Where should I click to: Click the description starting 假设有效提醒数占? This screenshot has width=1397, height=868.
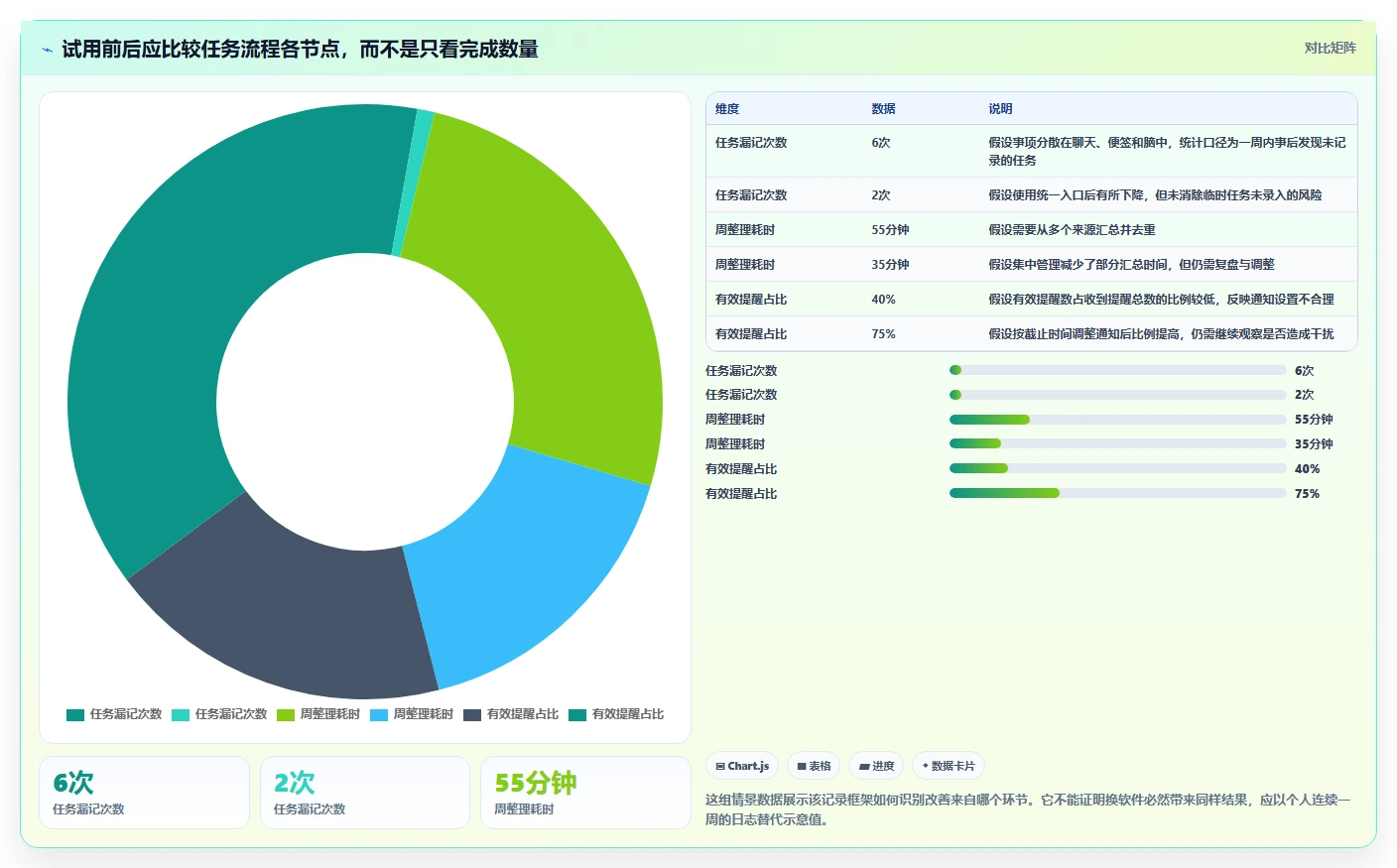(1161, 300)
